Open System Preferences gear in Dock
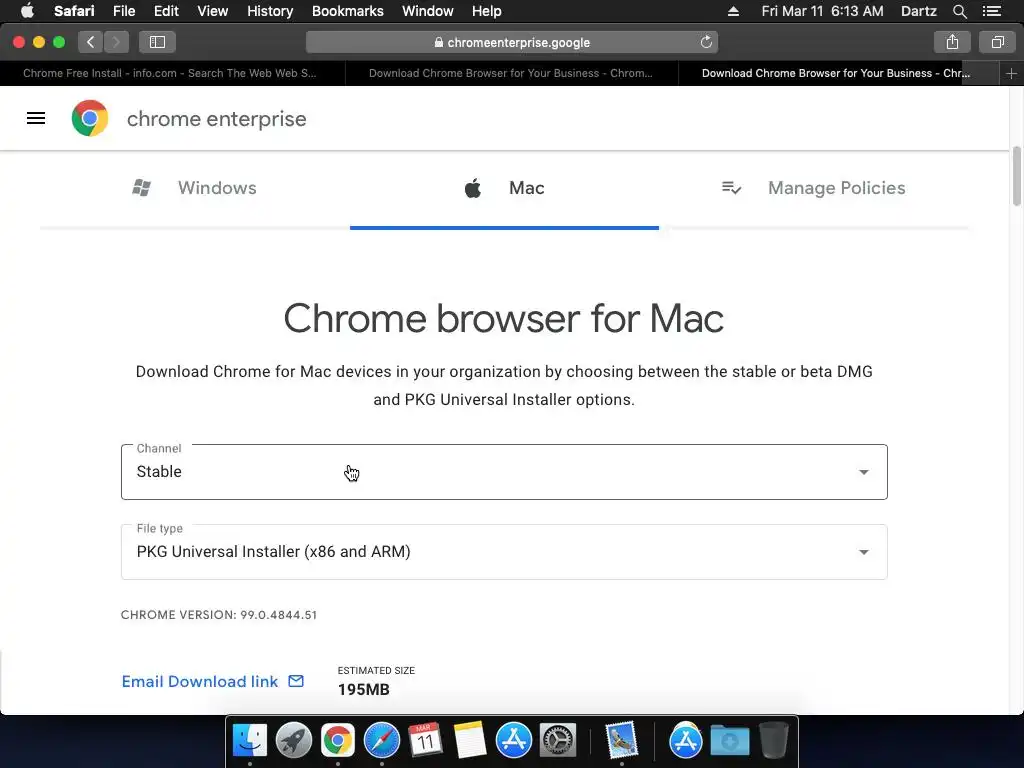The height and width of the screenshot is (768, 1024). pos(558,741)
